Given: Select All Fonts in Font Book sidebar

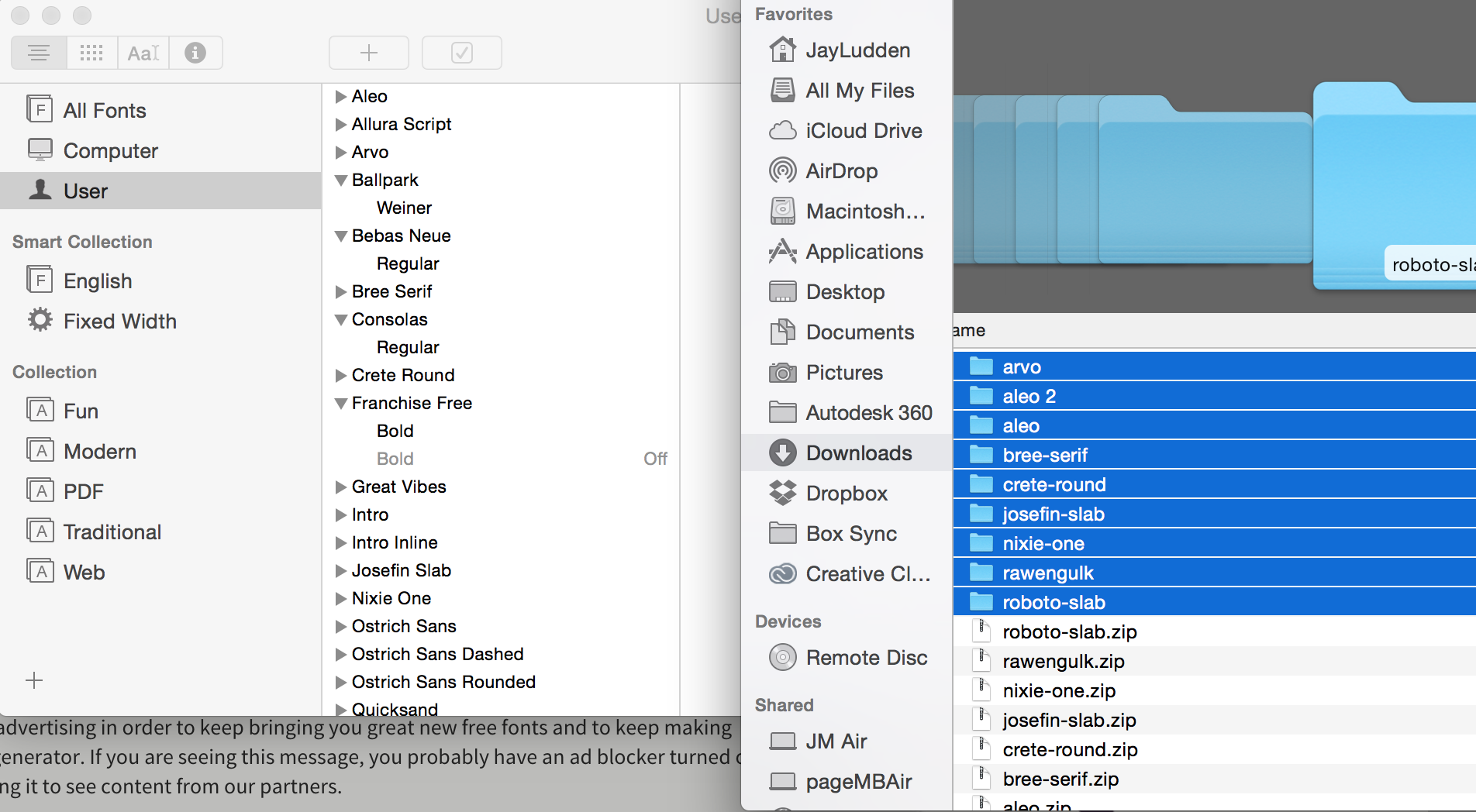Looking at the screenshot, I should tap(160, 110).
